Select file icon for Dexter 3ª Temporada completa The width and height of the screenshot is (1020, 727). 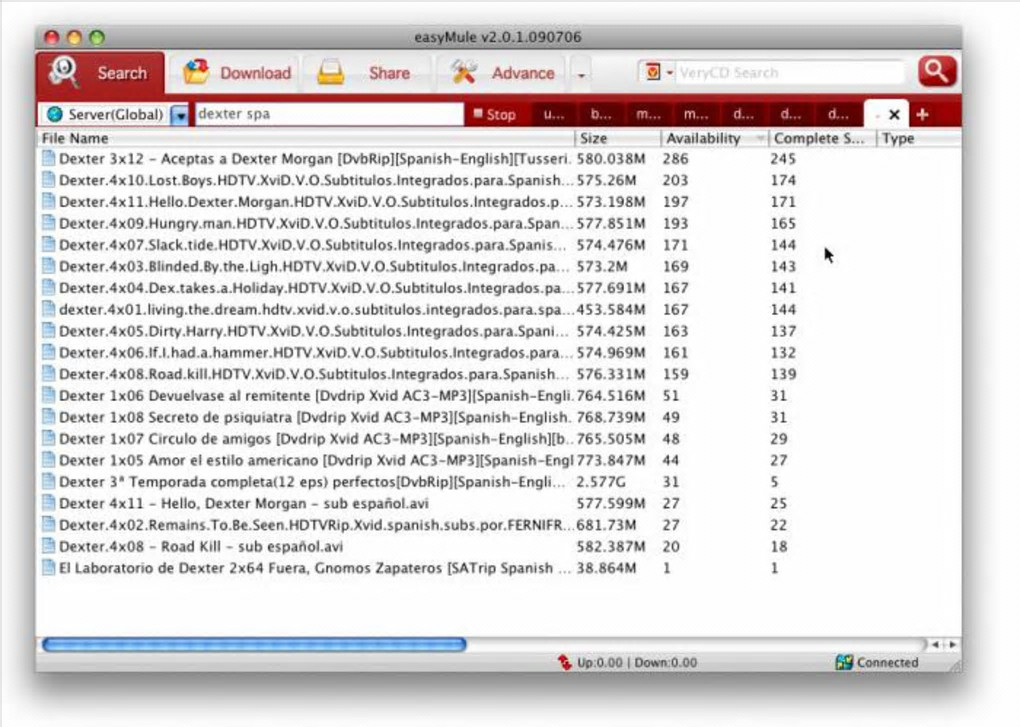(48, 481)
